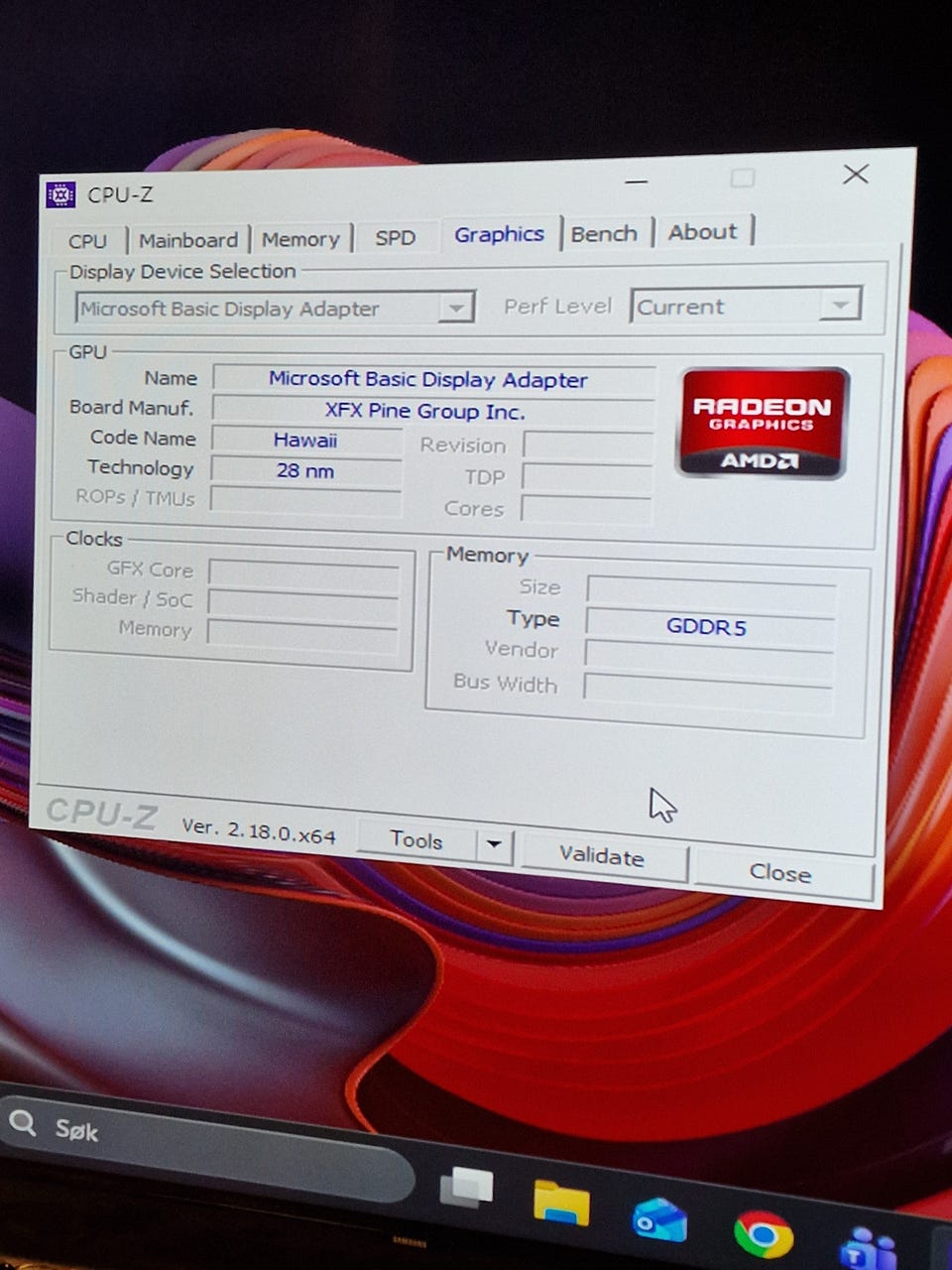
Task: Click the taskbar search magnifier icon
Action: [23, 1123]
